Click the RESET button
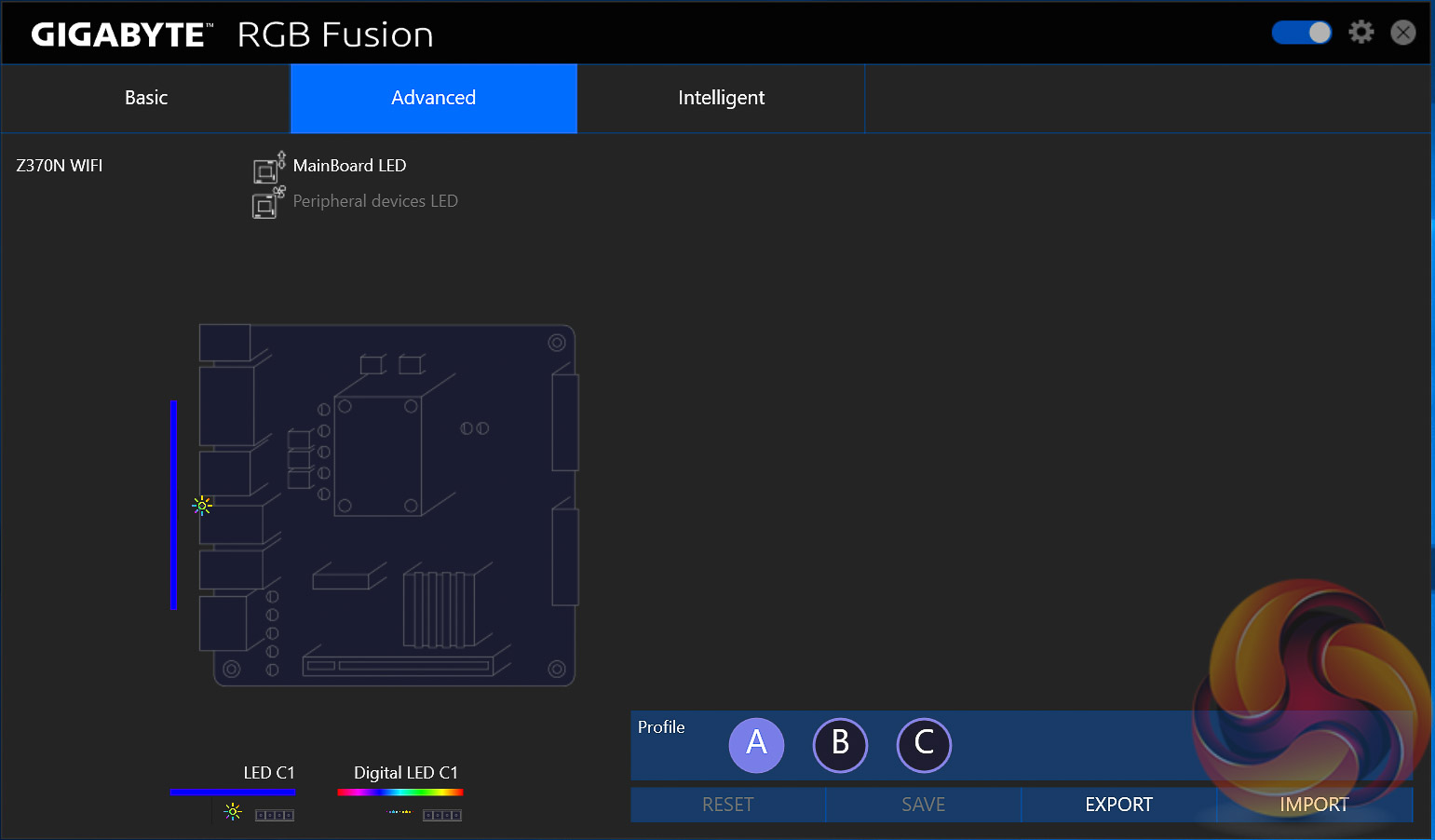The width and height of the screenshot is (1435, 840). pyautogui.click(x=728, y=805)
